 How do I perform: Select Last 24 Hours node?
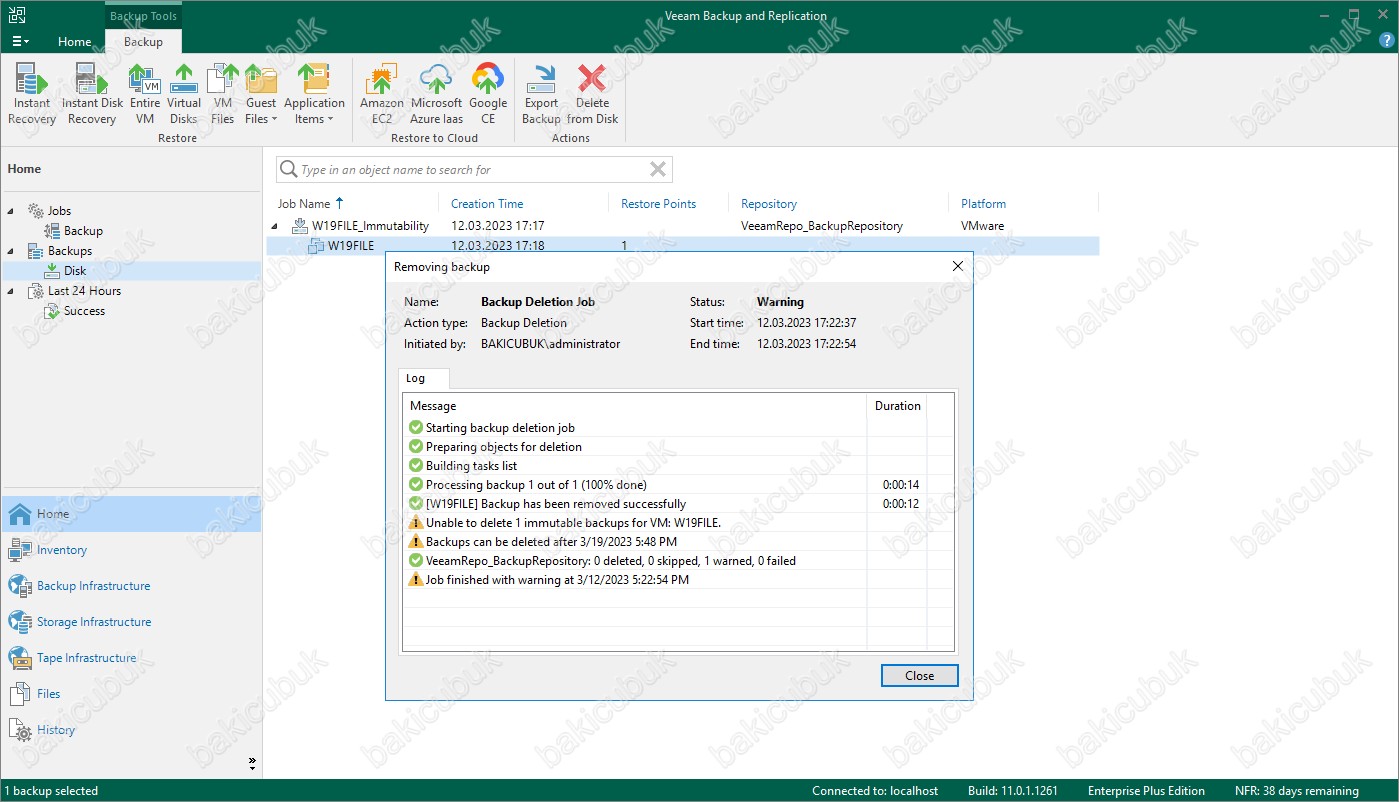pos(84,291)
